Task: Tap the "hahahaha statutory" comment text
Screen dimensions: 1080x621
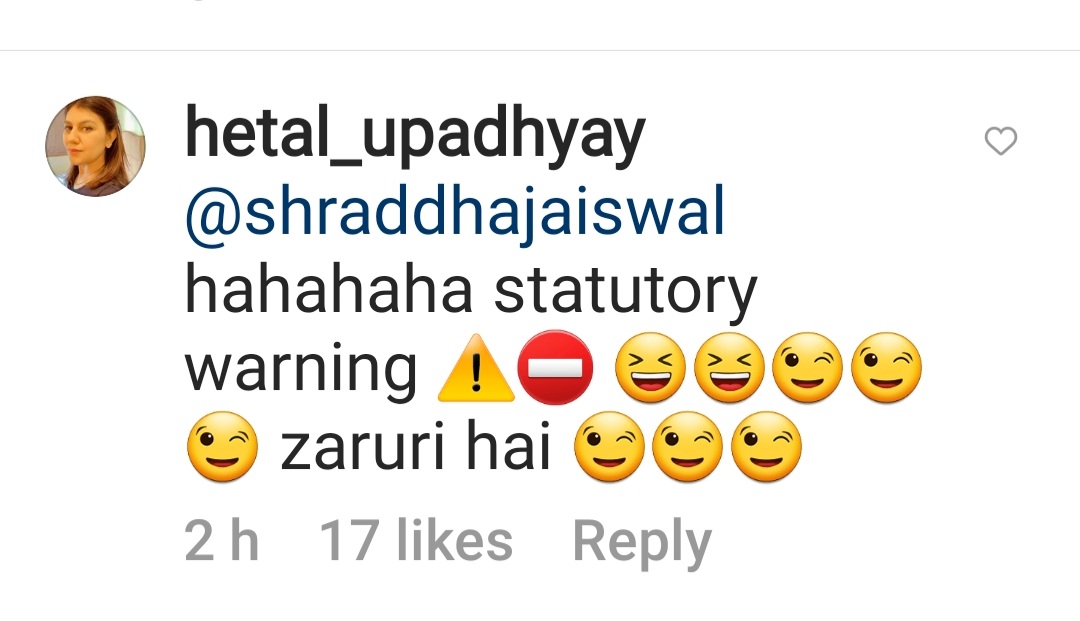Action: 471,292
